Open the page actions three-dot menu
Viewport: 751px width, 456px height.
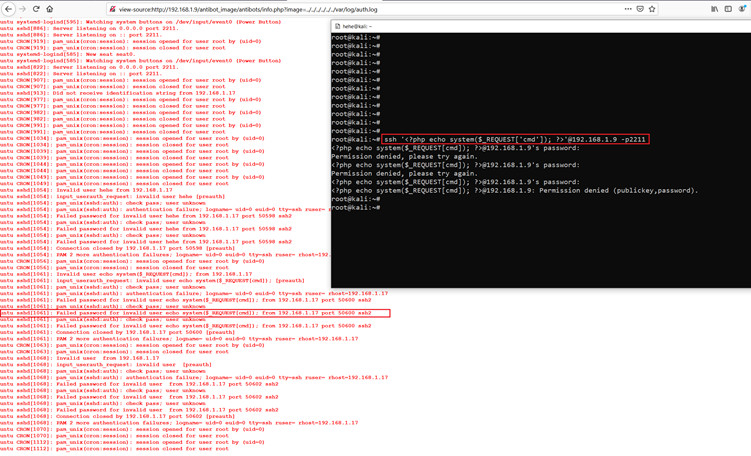[x=627, y=9]
